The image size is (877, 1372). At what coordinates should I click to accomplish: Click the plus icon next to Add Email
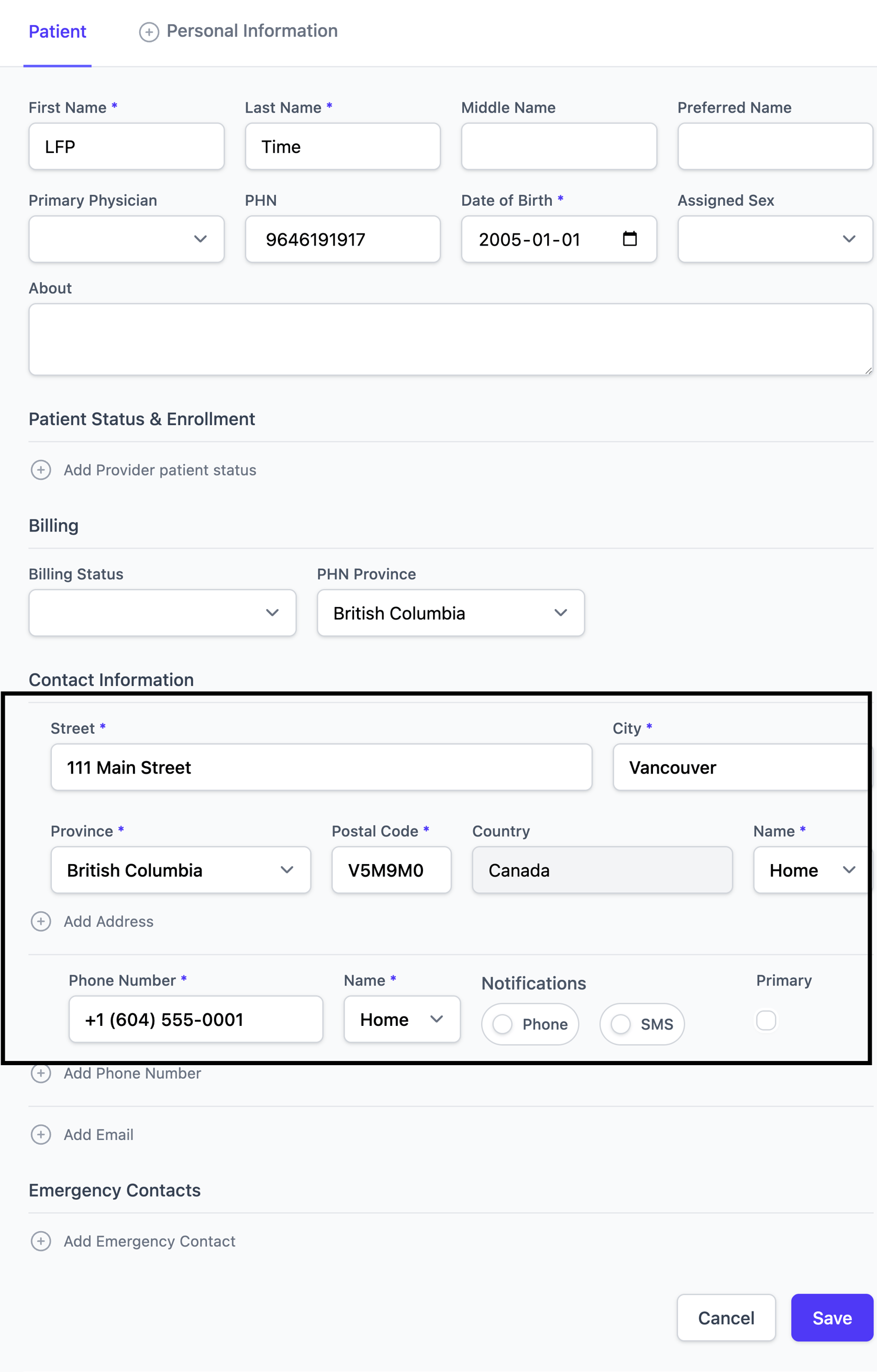(40, 1134)
